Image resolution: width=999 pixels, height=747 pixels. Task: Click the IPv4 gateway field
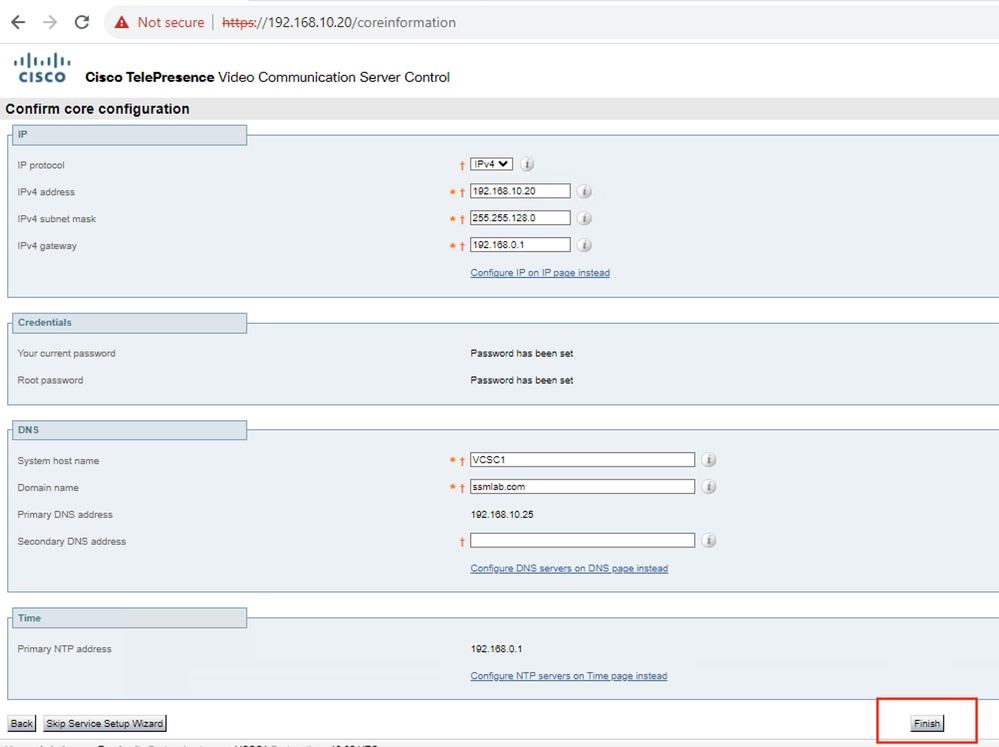point(520,244)
